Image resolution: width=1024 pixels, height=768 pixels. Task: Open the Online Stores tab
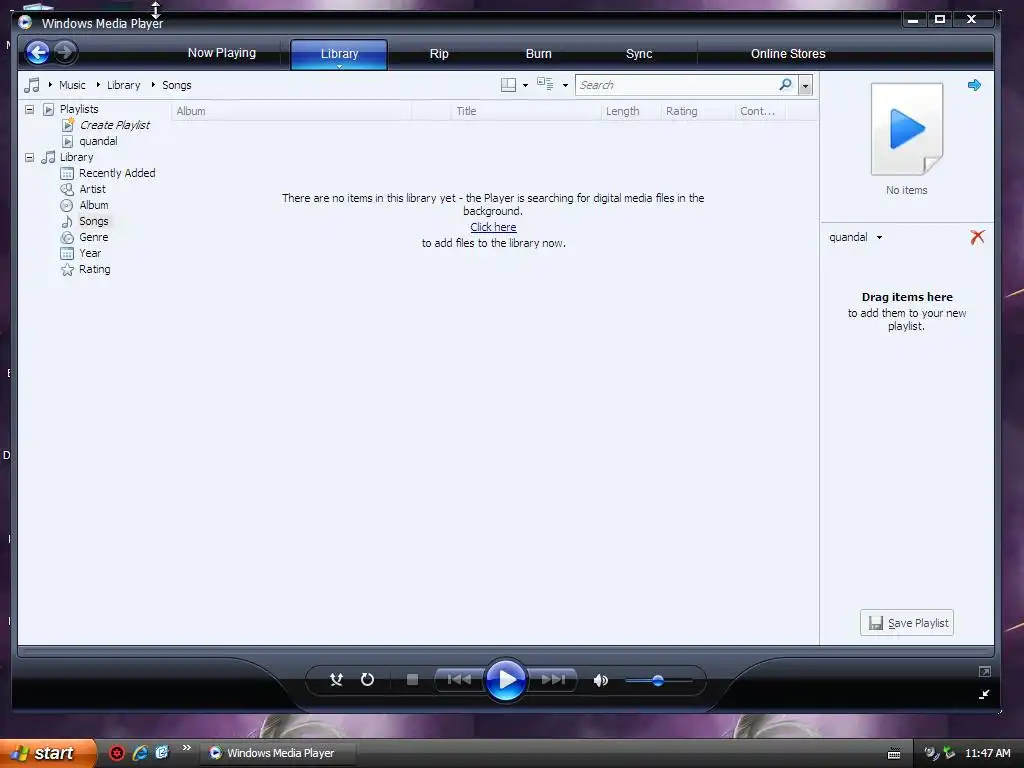pyautogui.click(x=788, y=54)
